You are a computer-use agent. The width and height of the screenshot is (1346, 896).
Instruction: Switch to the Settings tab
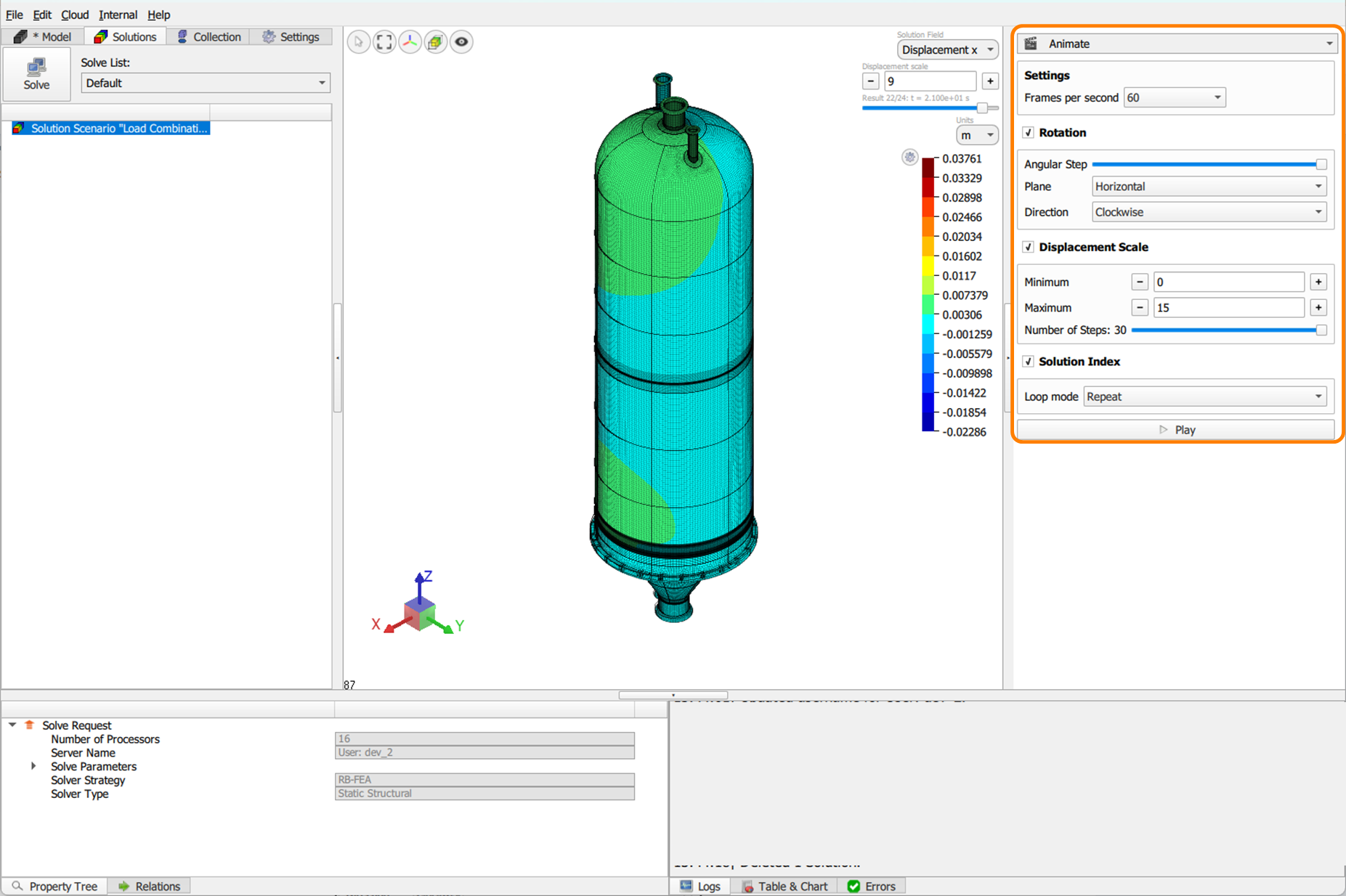tap(291, 37)
